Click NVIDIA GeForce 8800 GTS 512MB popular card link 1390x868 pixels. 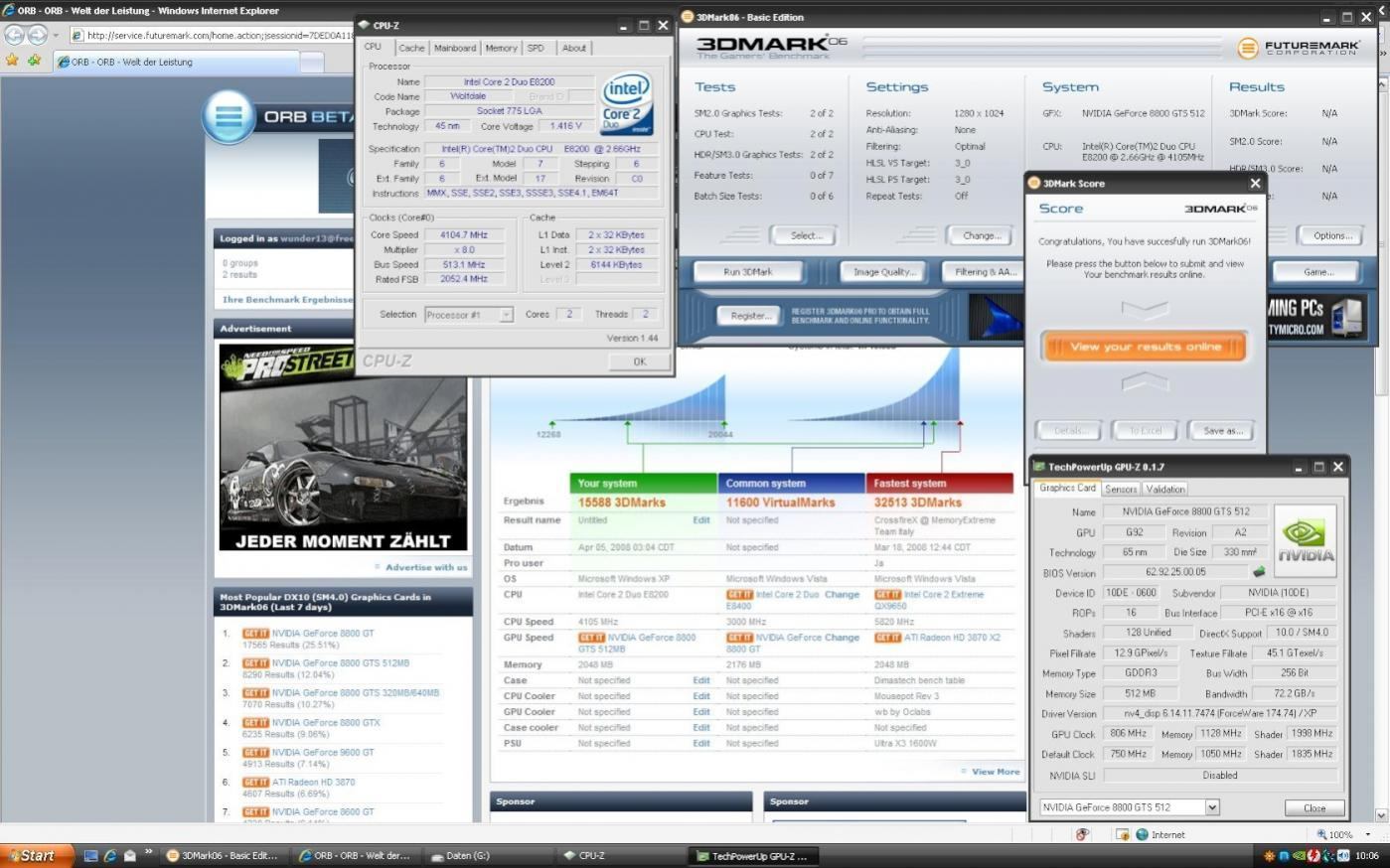[x=340, y=663]
